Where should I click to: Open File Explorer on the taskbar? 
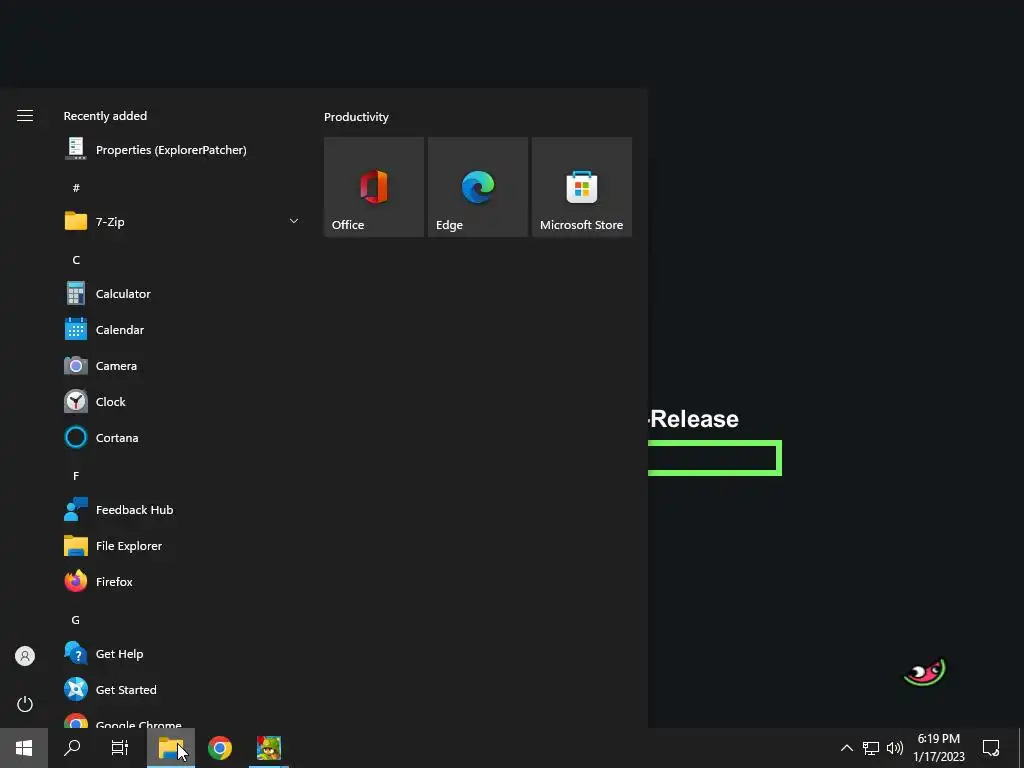pyautogui.click(x=170, y=748)
